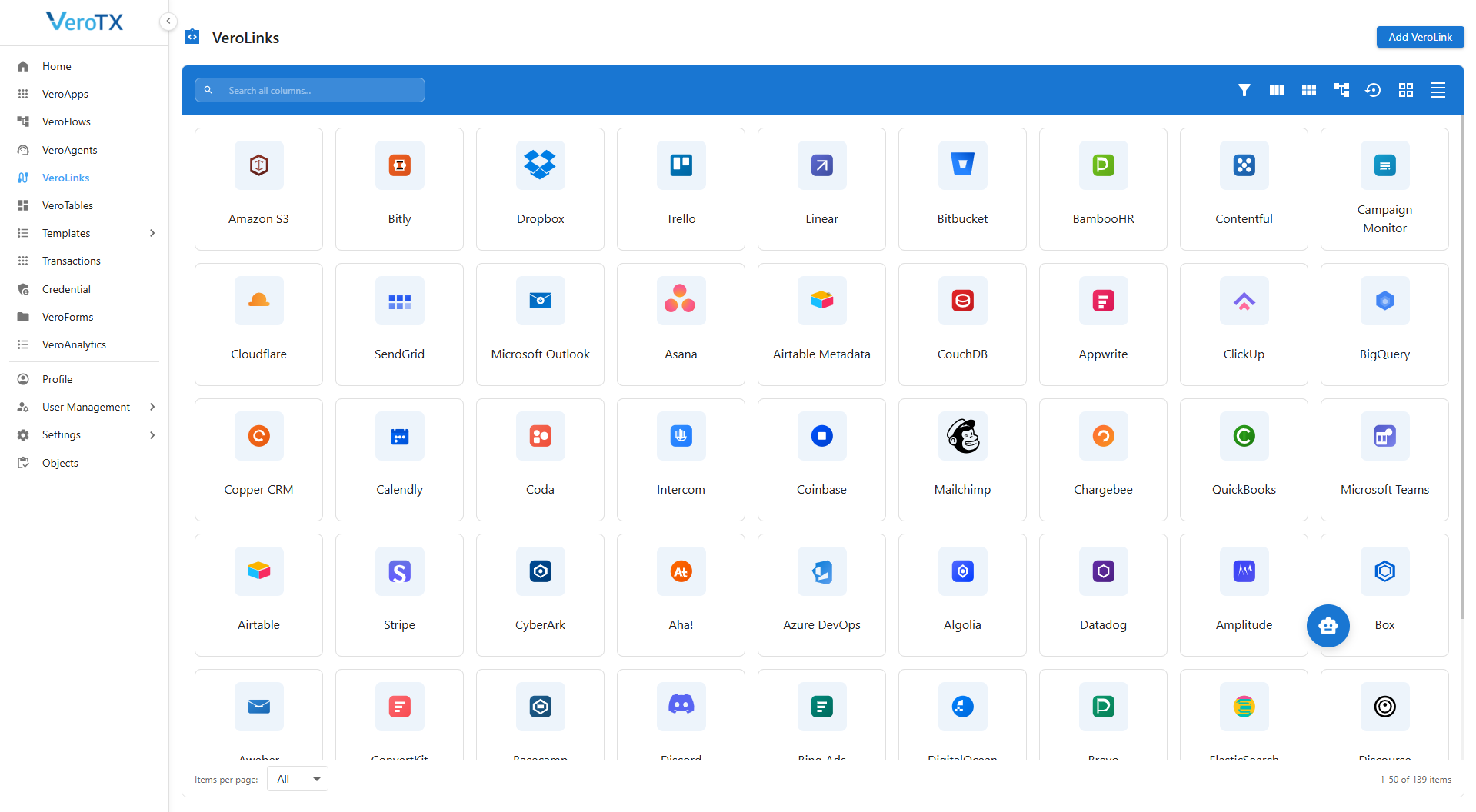Screen dimensions: 1476x812
Task: Click the grid table view icon
Action: coord(1308,90)
